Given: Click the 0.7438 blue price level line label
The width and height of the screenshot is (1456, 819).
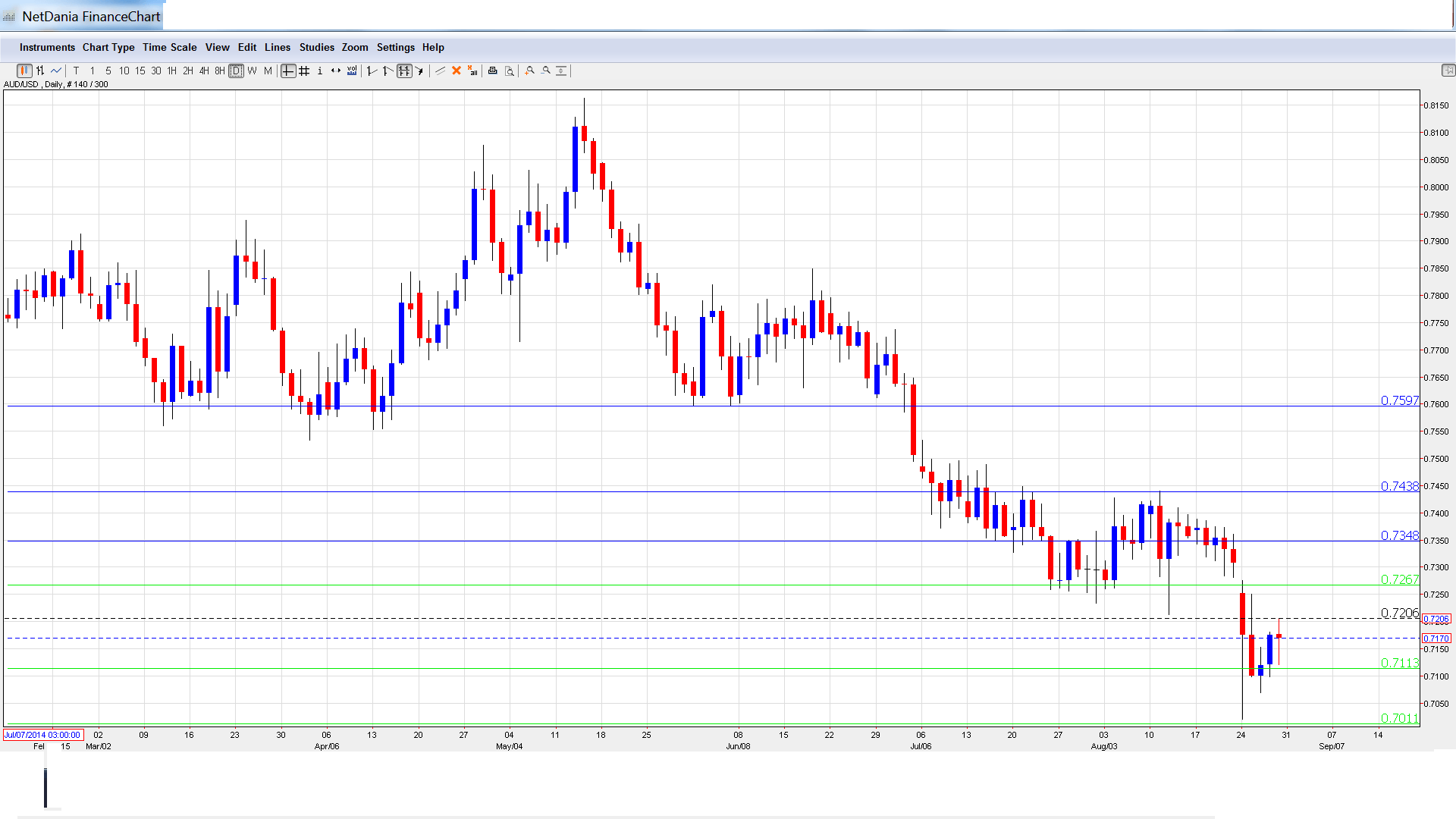Looking at the screenshot, I should click(1399, 486).
